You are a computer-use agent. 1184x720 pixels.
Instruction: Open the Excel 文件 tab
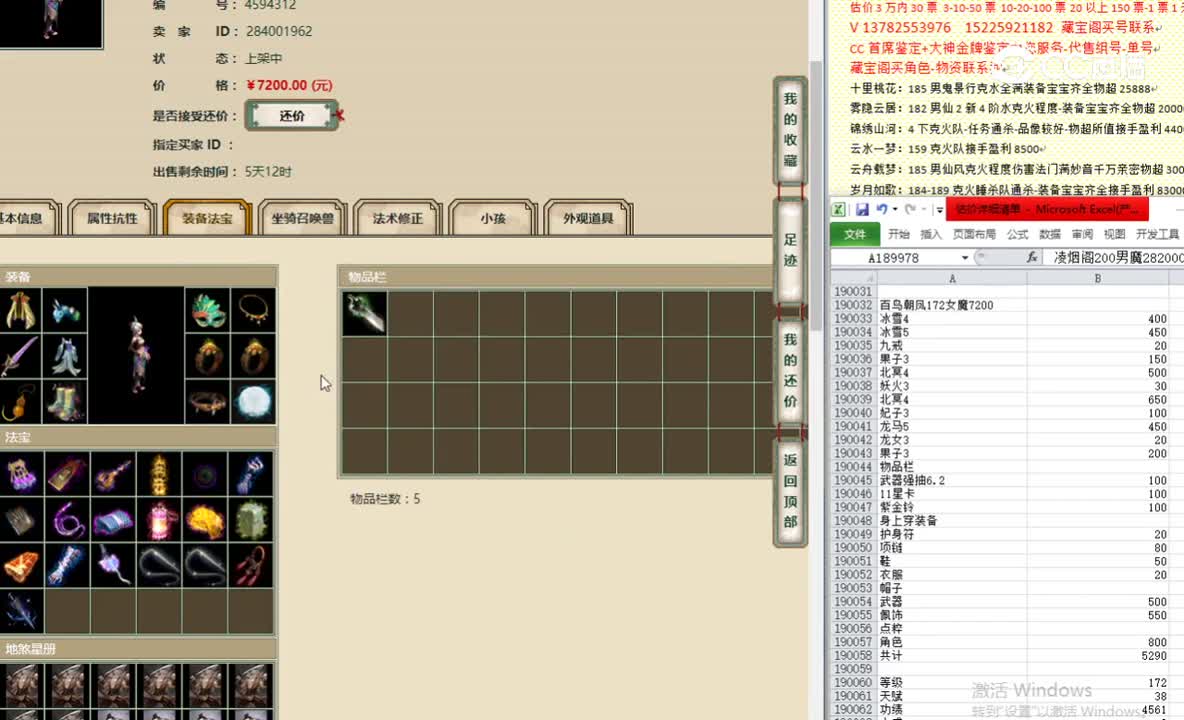coord(855,234)
